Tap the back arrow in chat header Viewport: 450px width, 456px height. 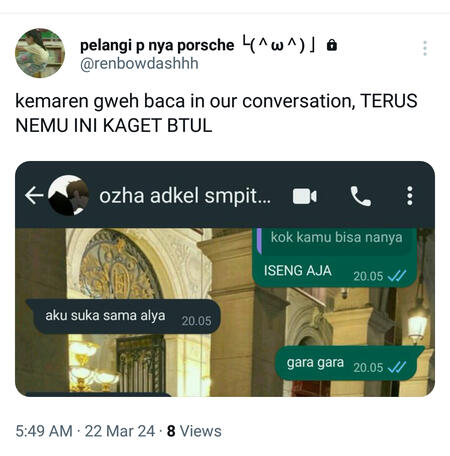(34, 195)
